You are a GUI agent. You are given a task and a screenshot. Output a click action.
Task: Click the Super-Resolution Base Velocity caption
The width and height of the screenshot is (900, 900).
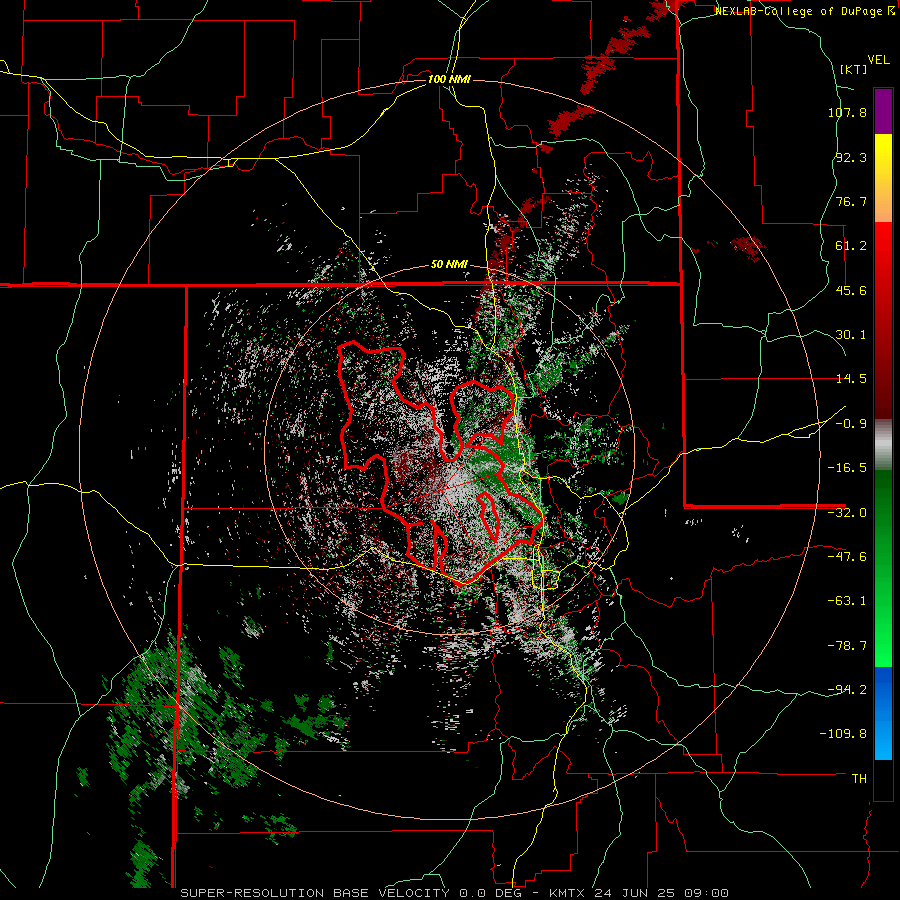coord(455,893)
